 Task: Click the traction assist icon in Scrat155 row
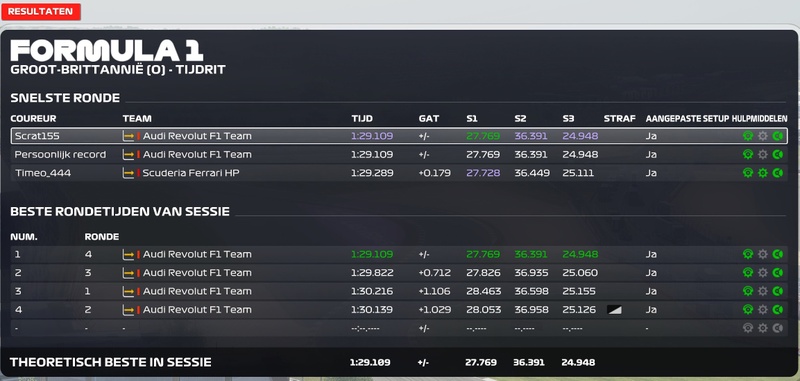click(748, 136)
